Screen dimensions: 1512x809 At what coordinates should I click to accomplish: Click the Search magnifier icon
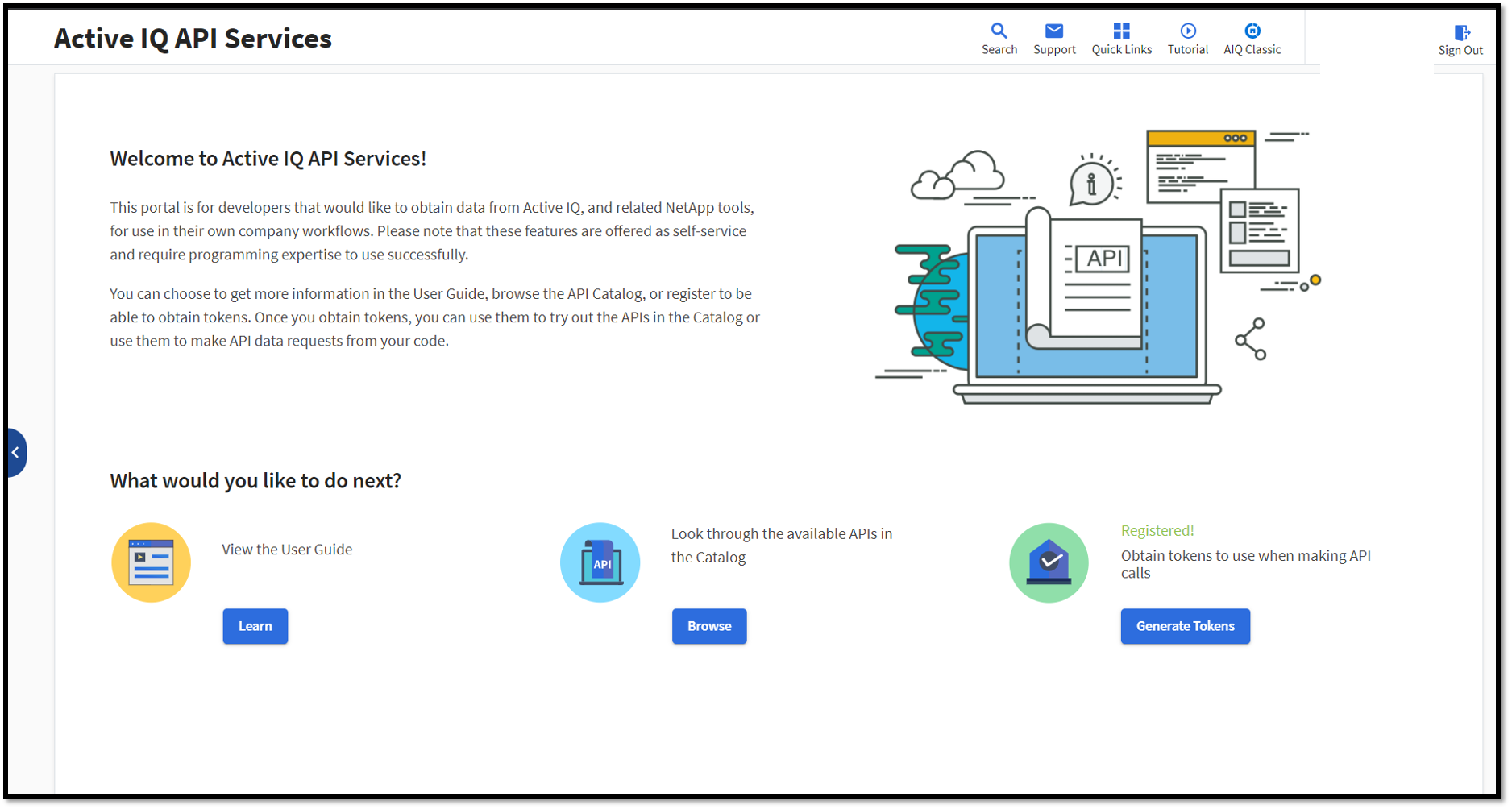pyautogui.click(x=999, y=31)
